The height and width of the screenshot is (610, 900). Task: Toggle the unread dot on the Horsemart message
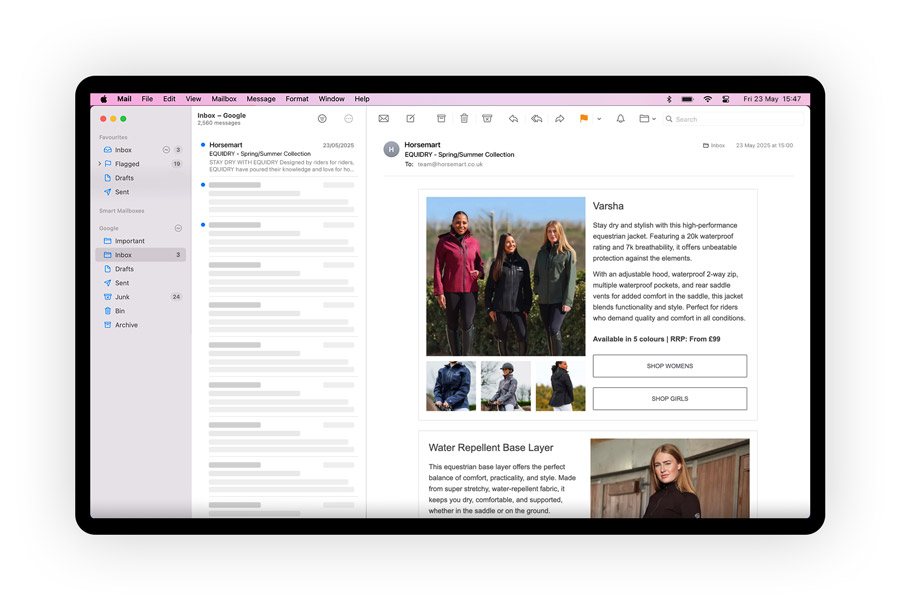click(x=203, y=144)
